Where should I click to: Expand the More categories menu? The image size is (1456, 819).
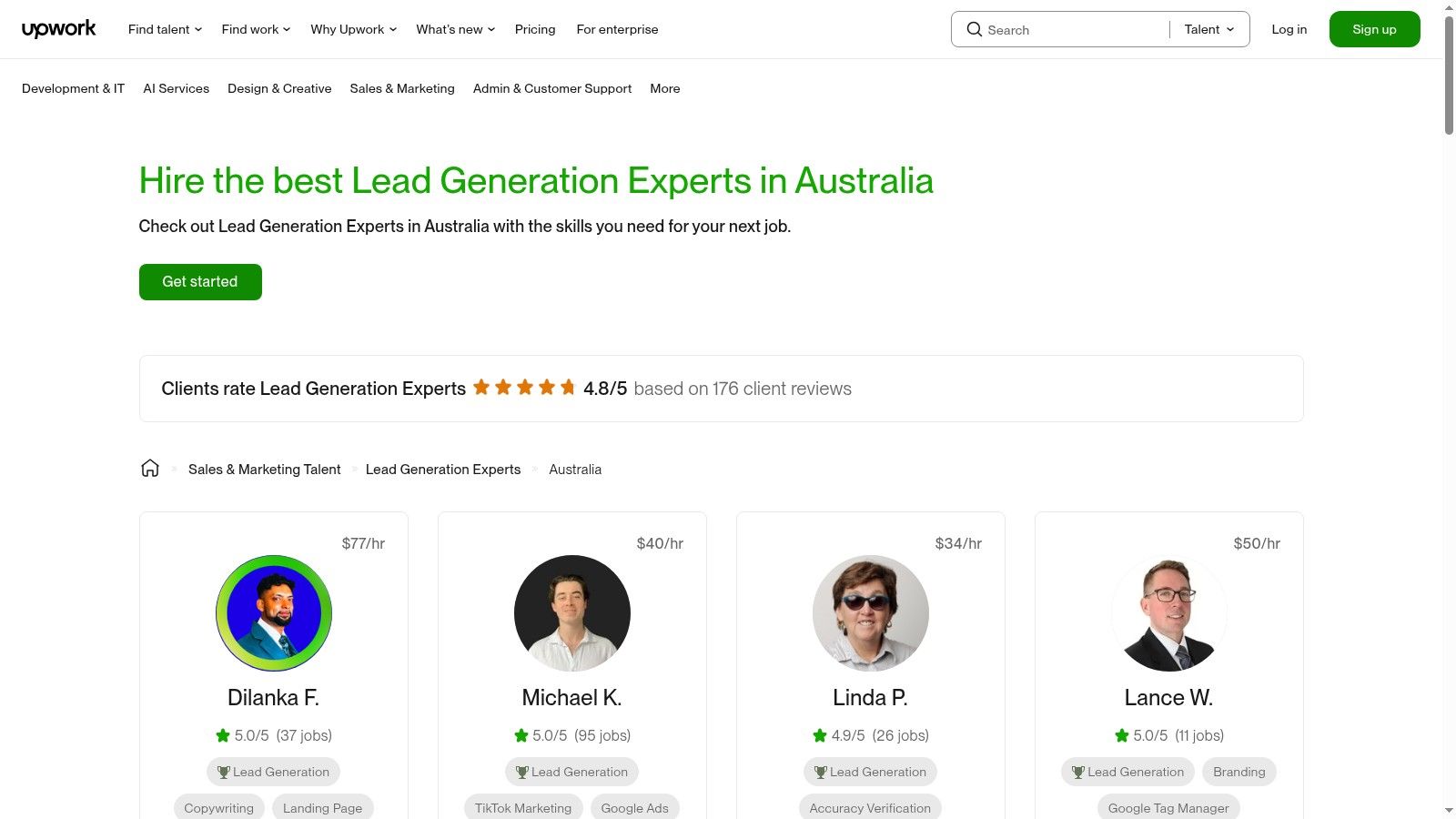coord(665,88)
